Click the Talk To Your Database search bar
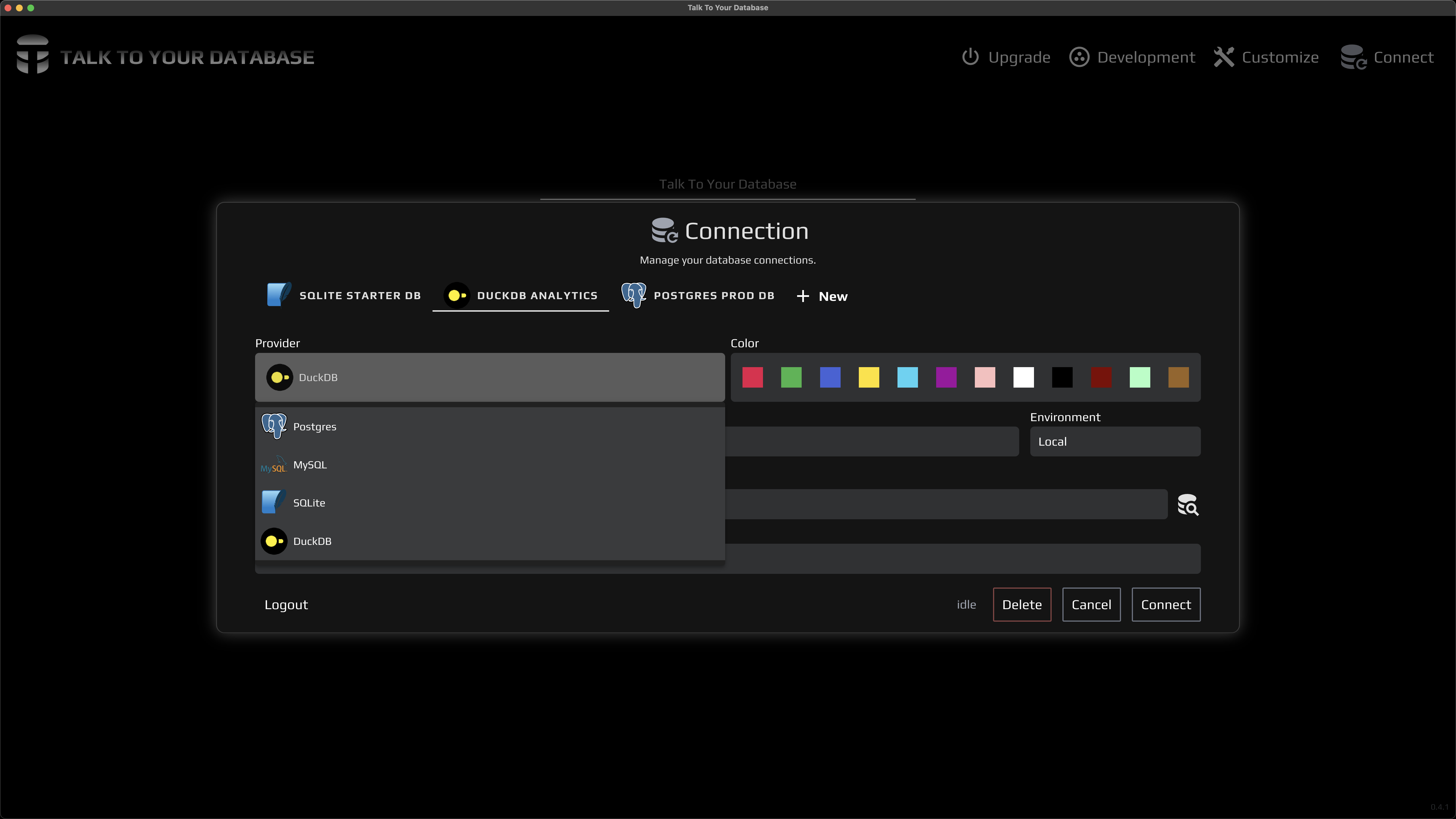This screenshot has width=1456, height=819. point(727,185)
